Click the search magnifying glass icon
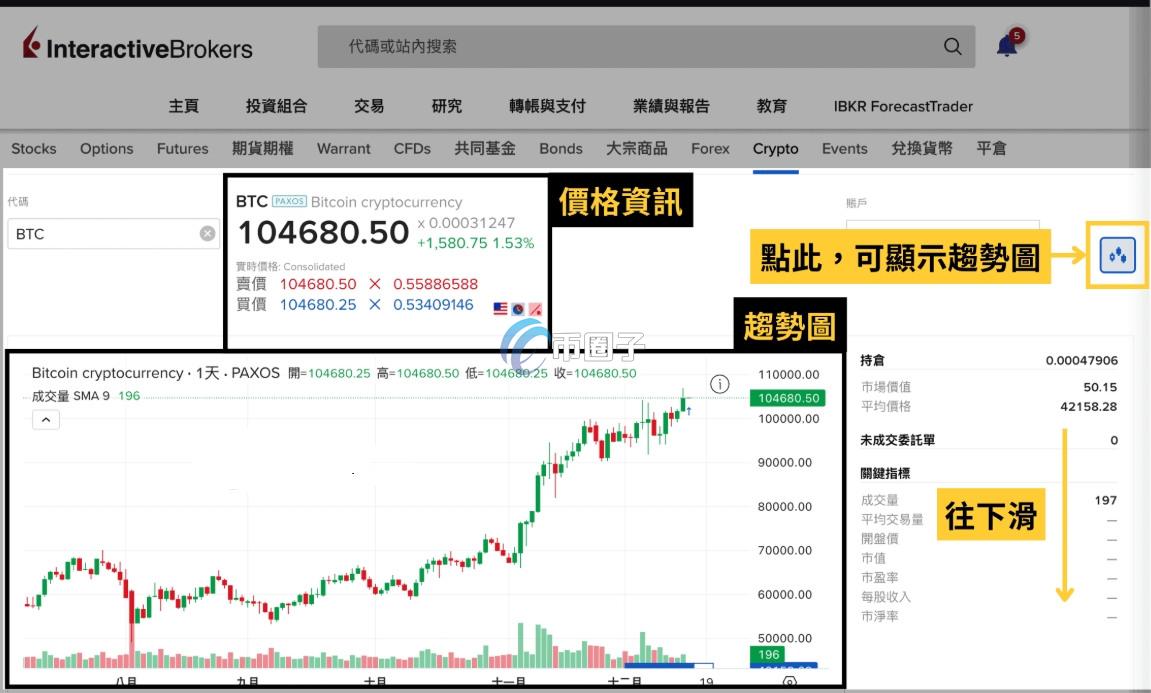The width and height of the screenshot is (1151, 693). click(x=951, y=46)
